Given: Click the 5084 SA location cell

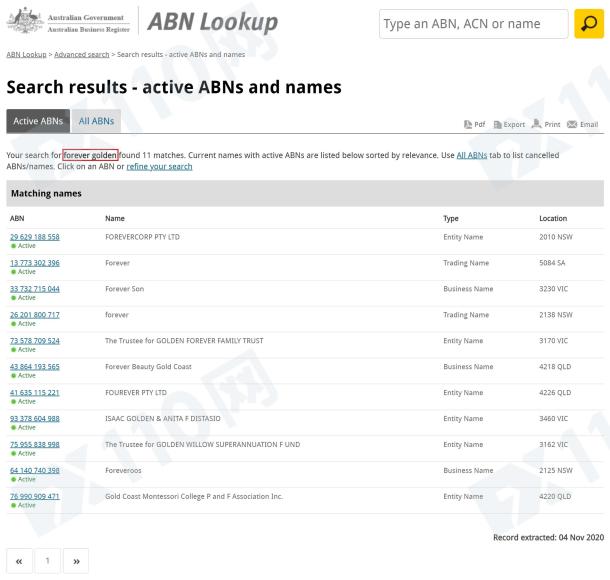Looking at the screenshot, I should [x=552, y=263].
